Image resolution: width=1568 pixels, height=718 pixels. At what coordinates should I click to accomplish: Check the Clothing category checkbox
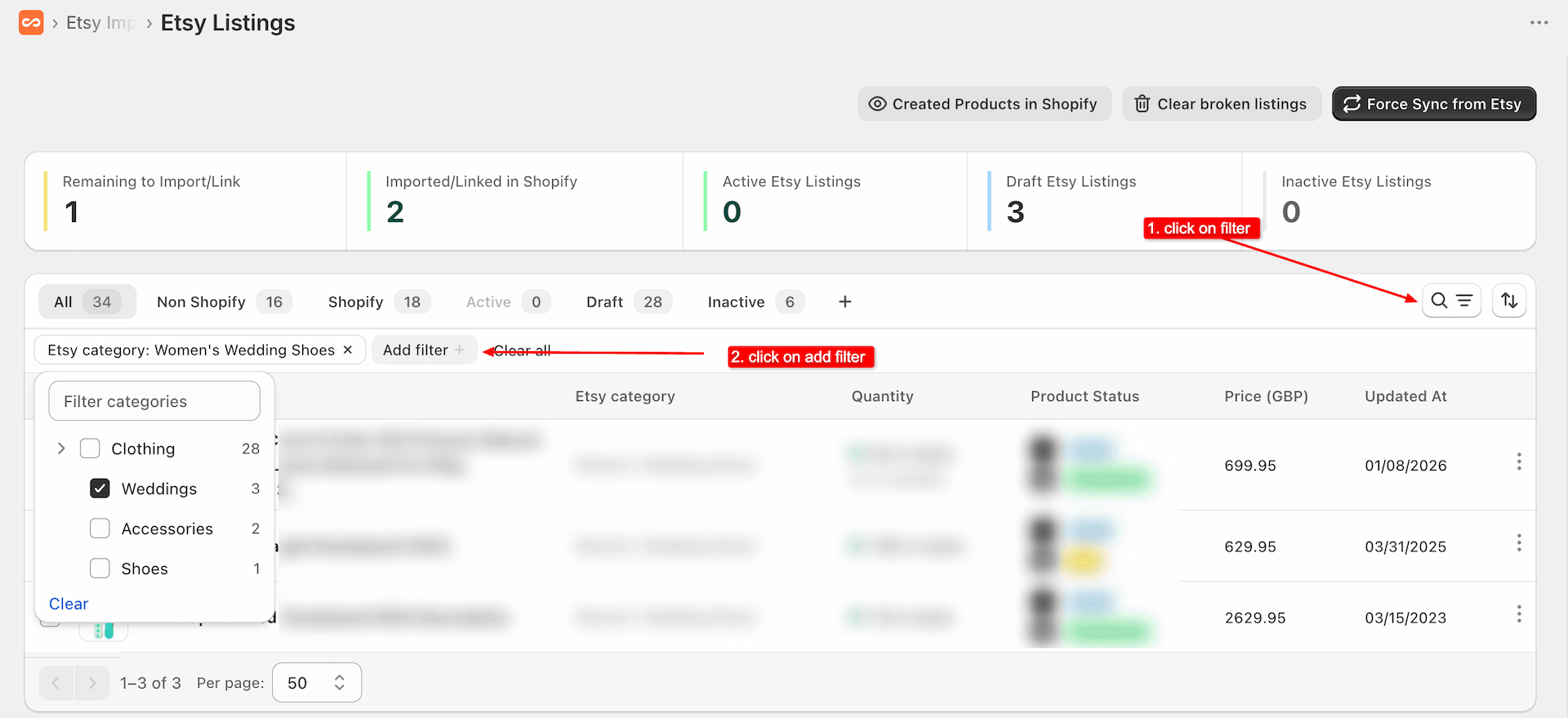[x=90, y=448]
